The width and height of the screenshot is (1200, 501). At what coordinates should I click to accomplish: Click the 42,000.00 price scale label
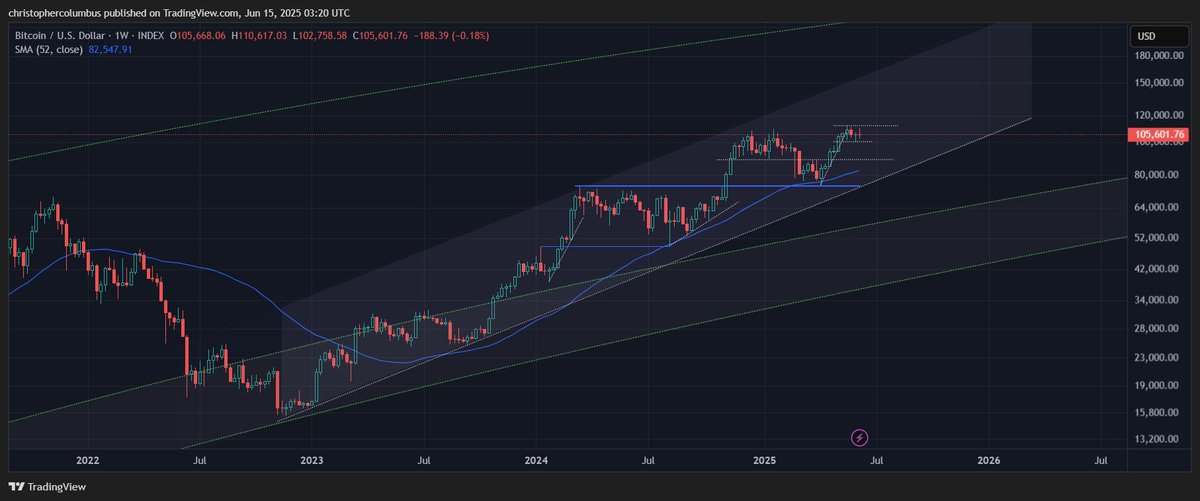tap(1160, 269)
